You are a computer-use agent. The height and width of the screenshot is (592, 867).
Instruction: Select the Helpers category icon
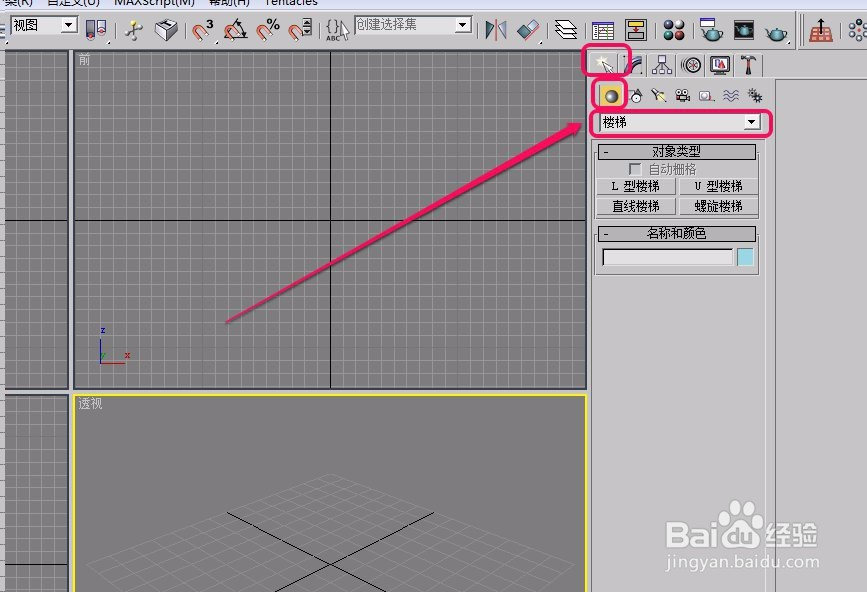tap(706, 96)
